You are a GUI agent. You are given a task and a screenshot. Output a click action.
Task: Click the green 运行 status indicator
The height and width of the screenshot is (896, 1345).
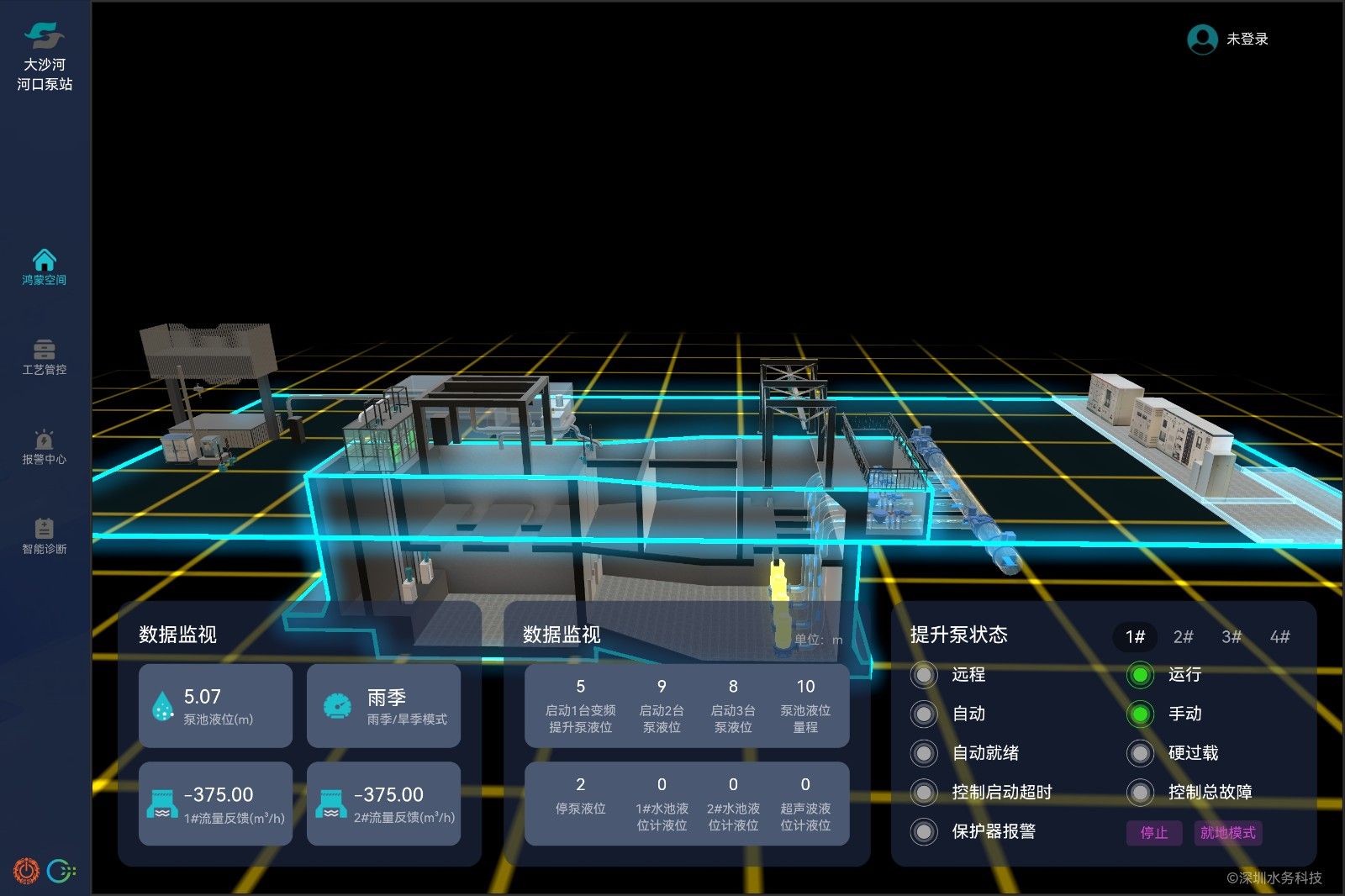(1140, 675)
